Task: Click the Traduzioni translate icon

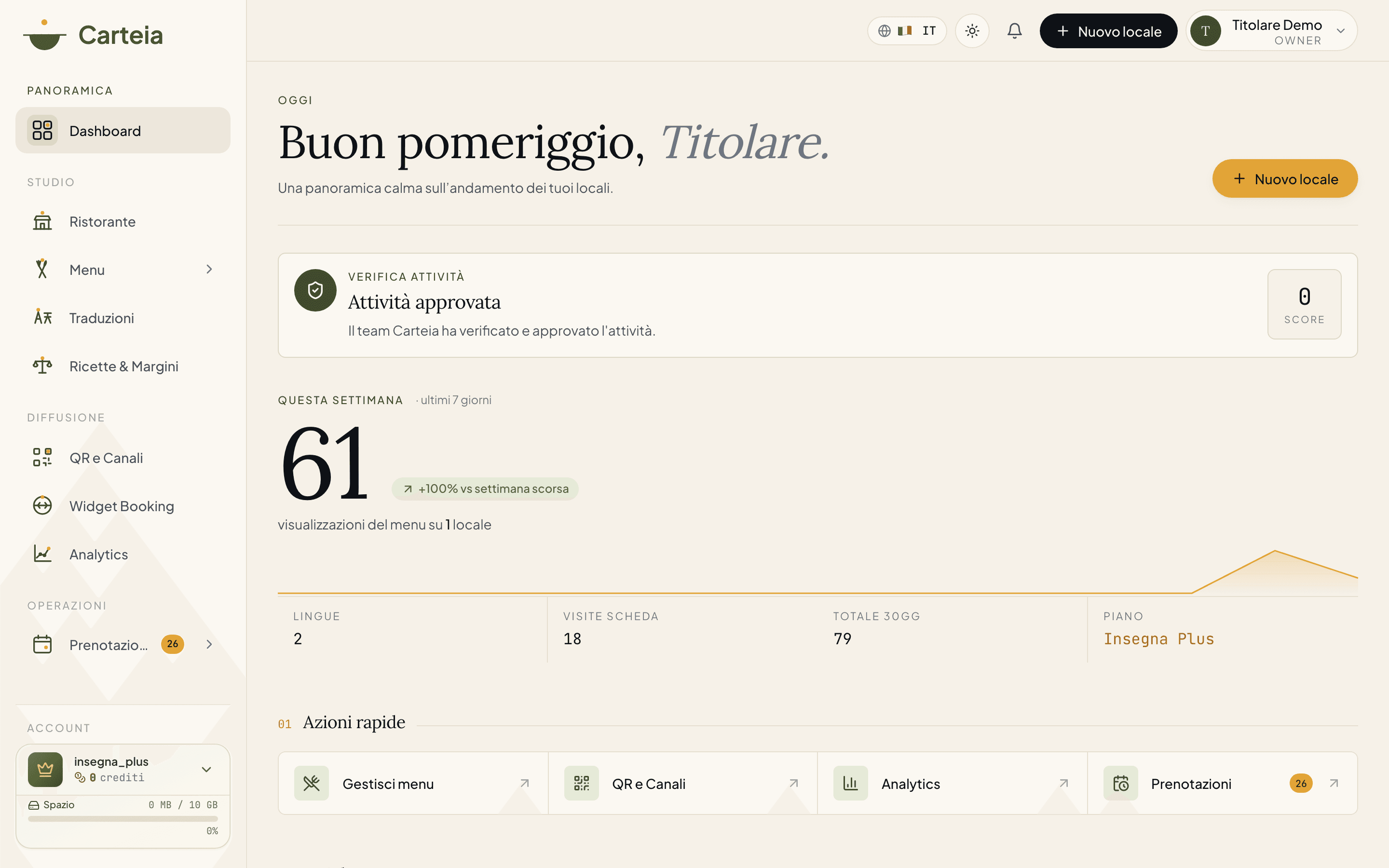Action: coord(42,317)
